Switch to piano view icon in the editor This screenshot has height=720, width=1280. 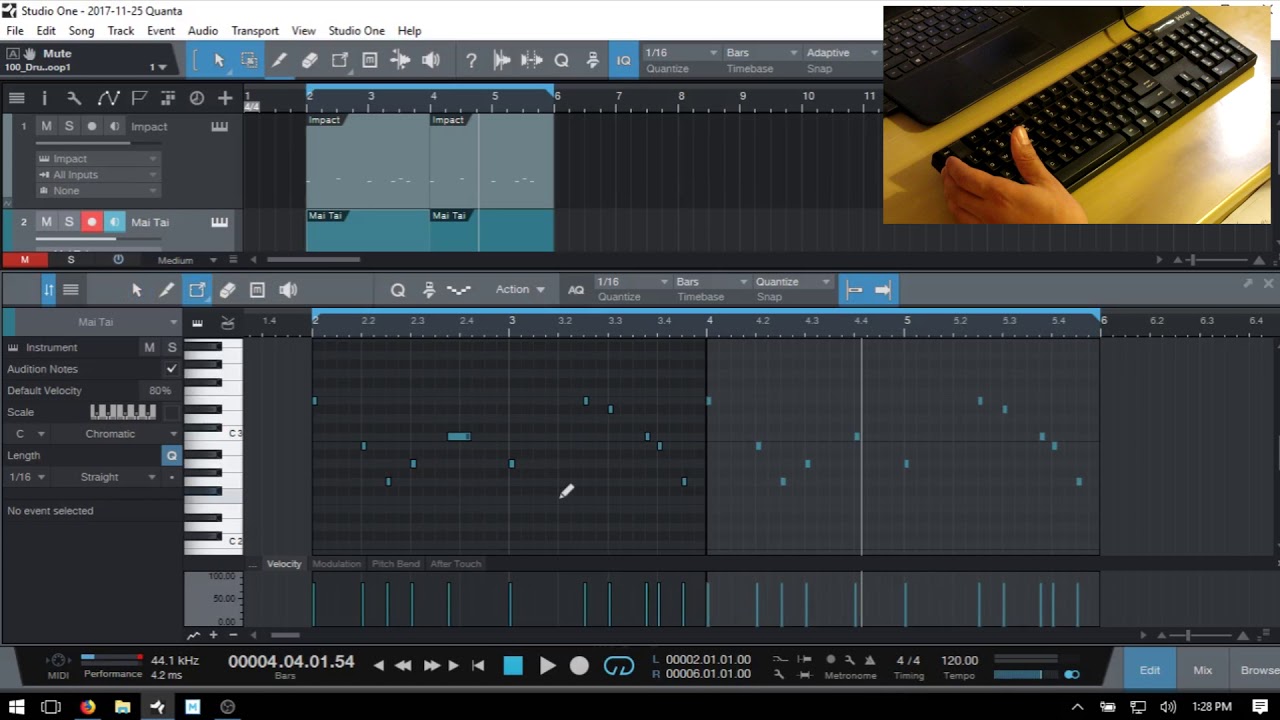[198, 322]
